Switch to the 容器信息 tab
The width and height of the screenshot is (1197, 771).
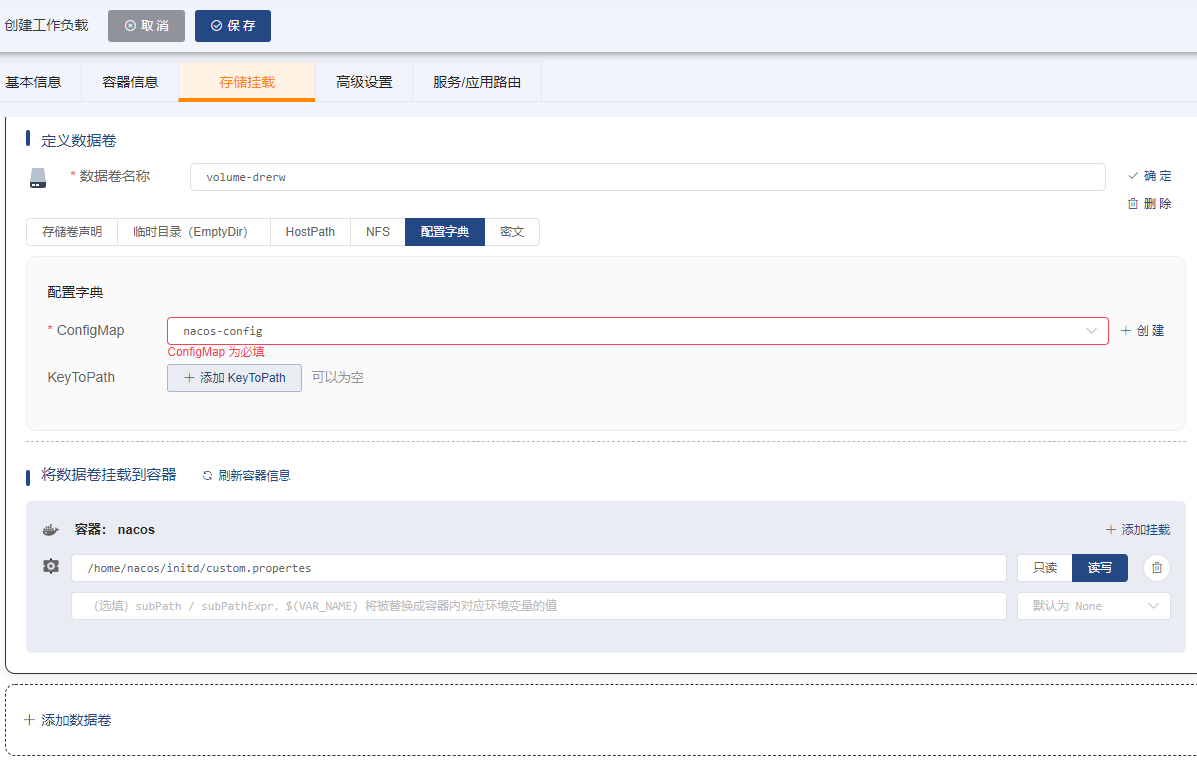[x=130, y=82]
